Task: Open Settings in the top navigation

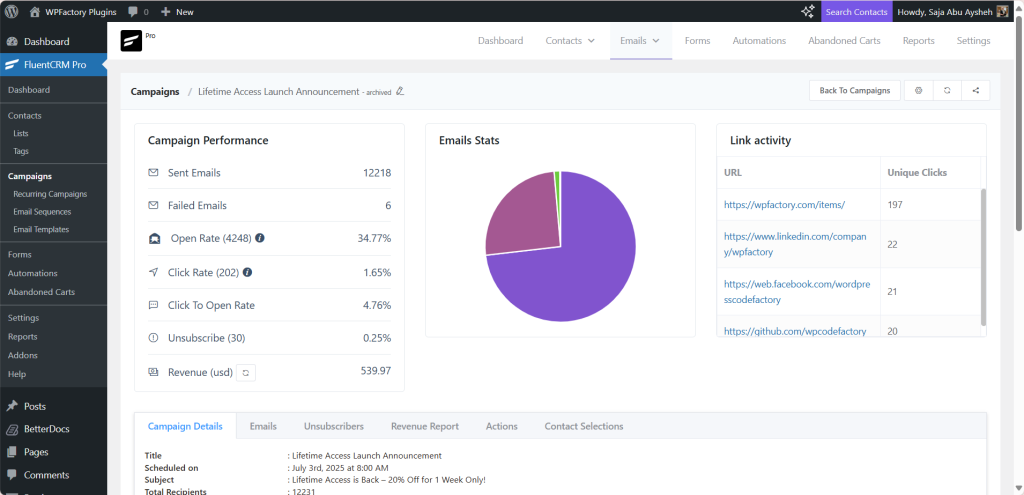Action: [973, 40]
